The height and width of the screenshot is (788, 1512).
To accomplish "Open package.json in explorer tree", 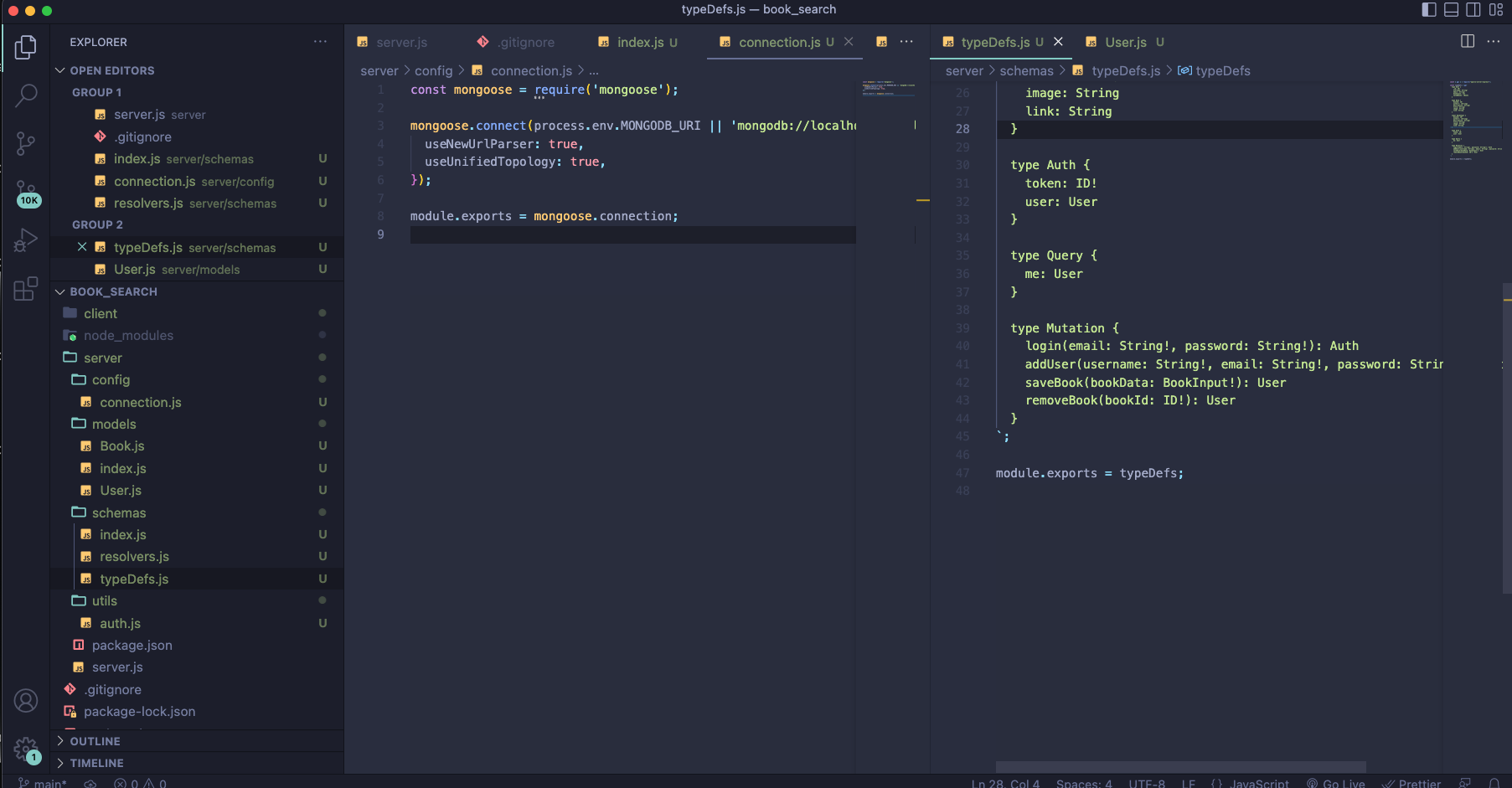I will click(x=197, y=645).
